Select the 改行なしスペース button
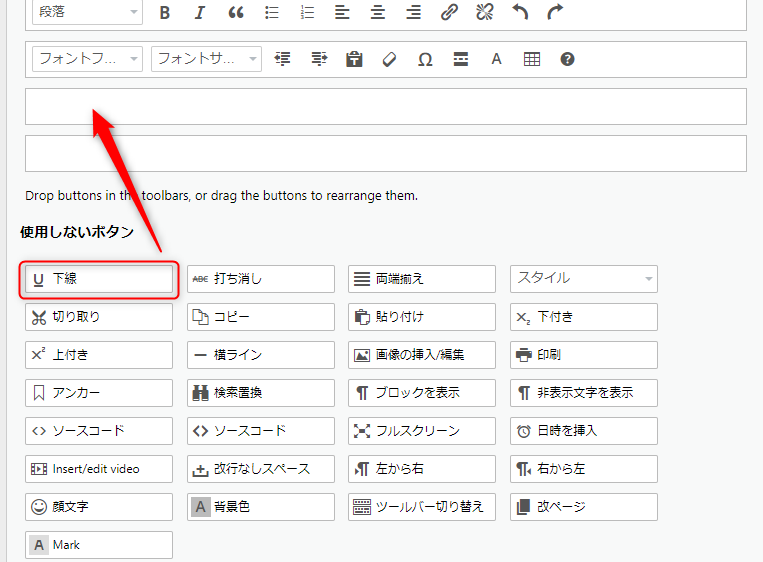The width and height of the screenshot is (763, 562). [x=261, y=469]
